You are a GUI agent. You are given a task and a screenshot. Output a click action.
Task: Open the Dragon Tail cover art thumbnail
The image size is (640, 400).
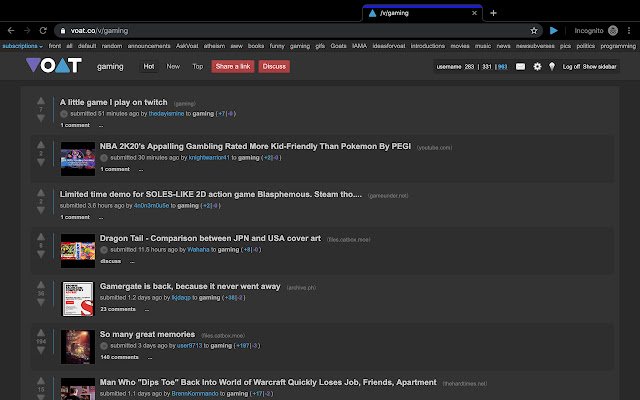(x=78, y=251)
